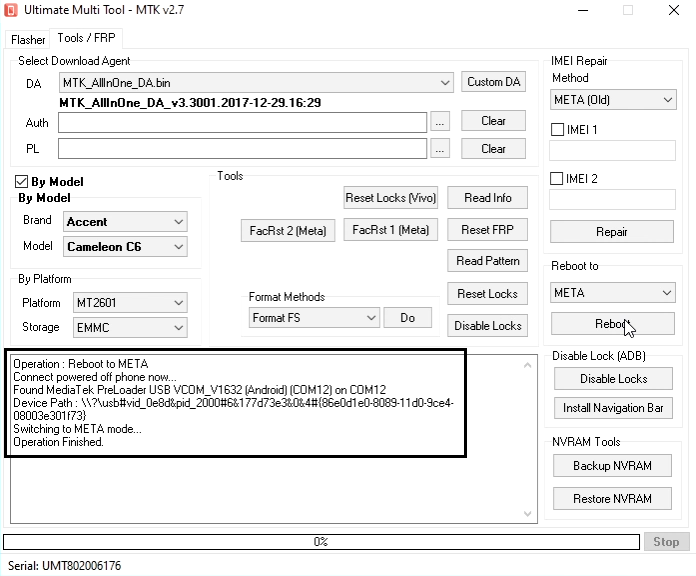Click the IMEI 2 input field

click(613, 200)
